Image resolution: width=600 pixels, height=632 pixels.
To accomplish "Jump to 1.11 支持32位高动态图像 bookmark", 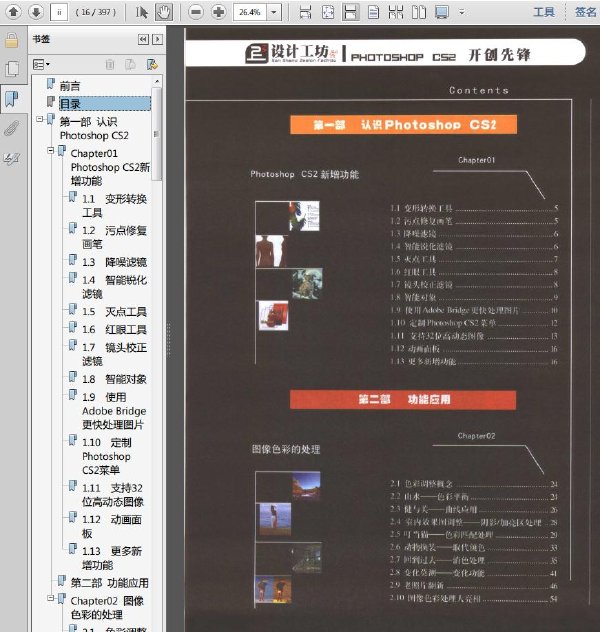I will pyautogui.click(x=113, y=495).
